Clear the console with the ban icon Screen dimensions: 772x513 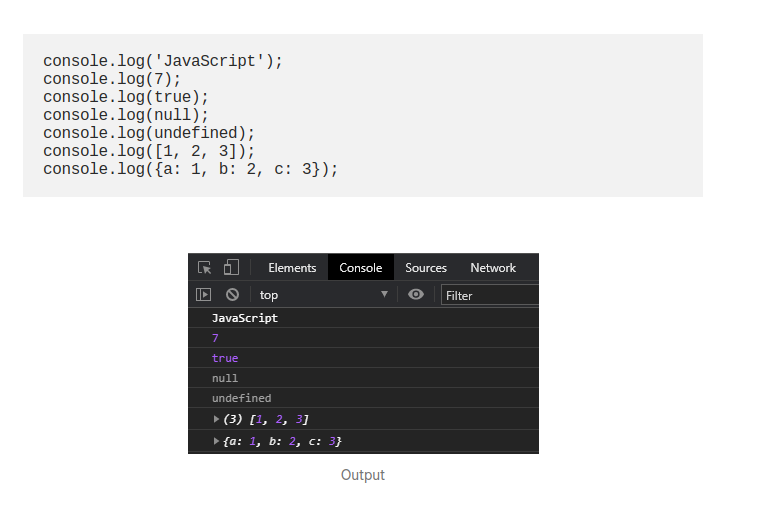pyautogui.click(x=232, y=295)
